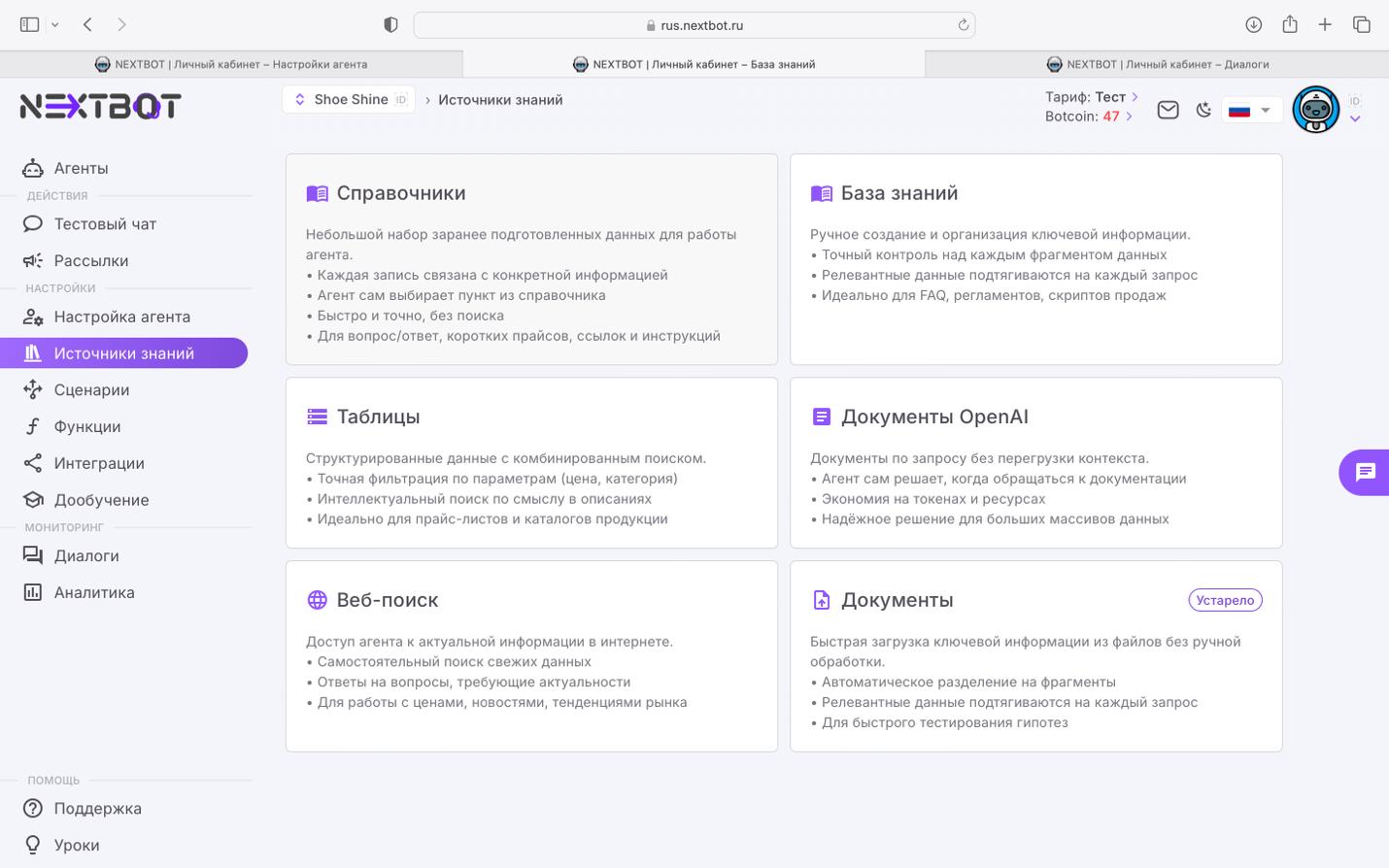This screenshot has width=1389, height=868.
Task: Click the rus.nextbot.ru address field
Action: coord(694,25)
